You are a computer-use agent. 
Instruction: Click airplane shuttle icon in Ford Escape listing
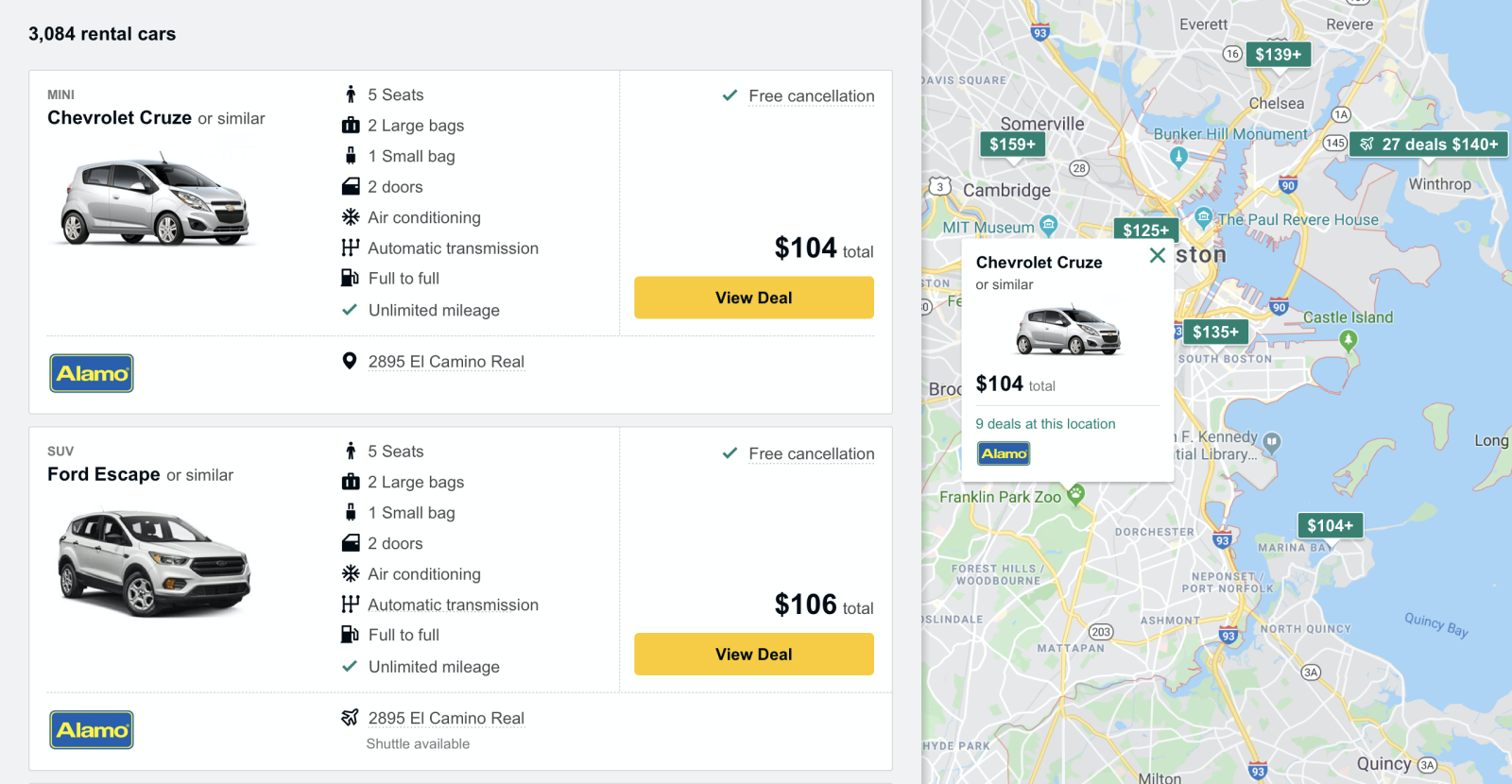(350, 718)
